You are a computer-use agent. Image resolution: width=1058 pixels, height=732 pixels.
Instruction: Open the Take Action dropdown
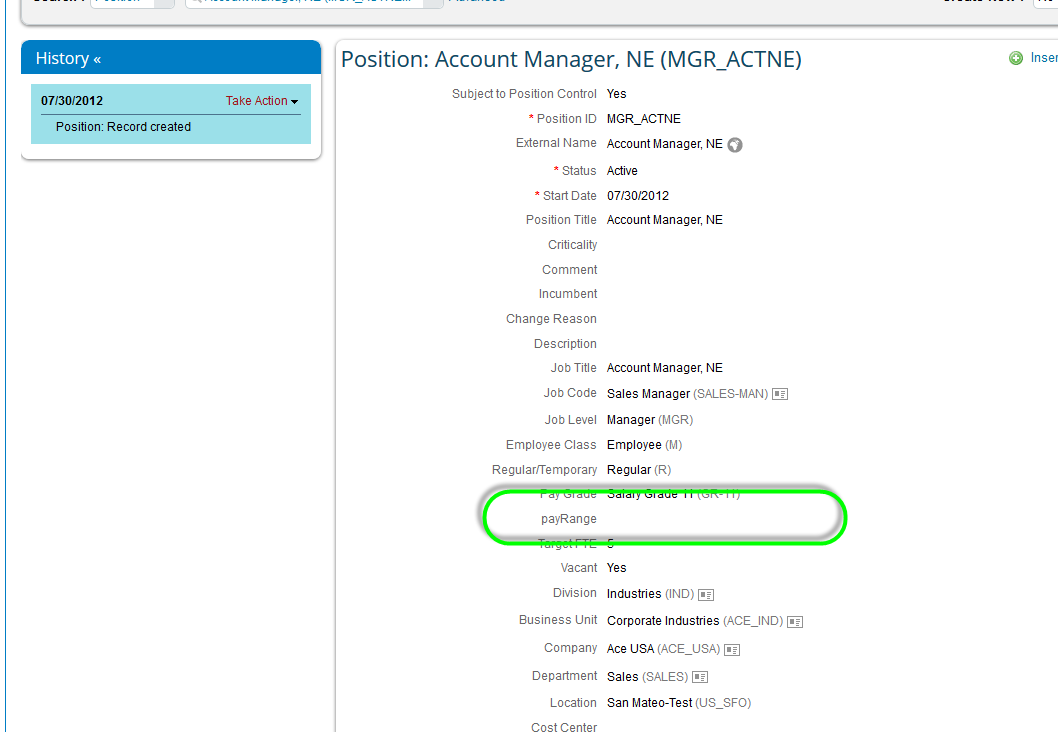[262, 101]
